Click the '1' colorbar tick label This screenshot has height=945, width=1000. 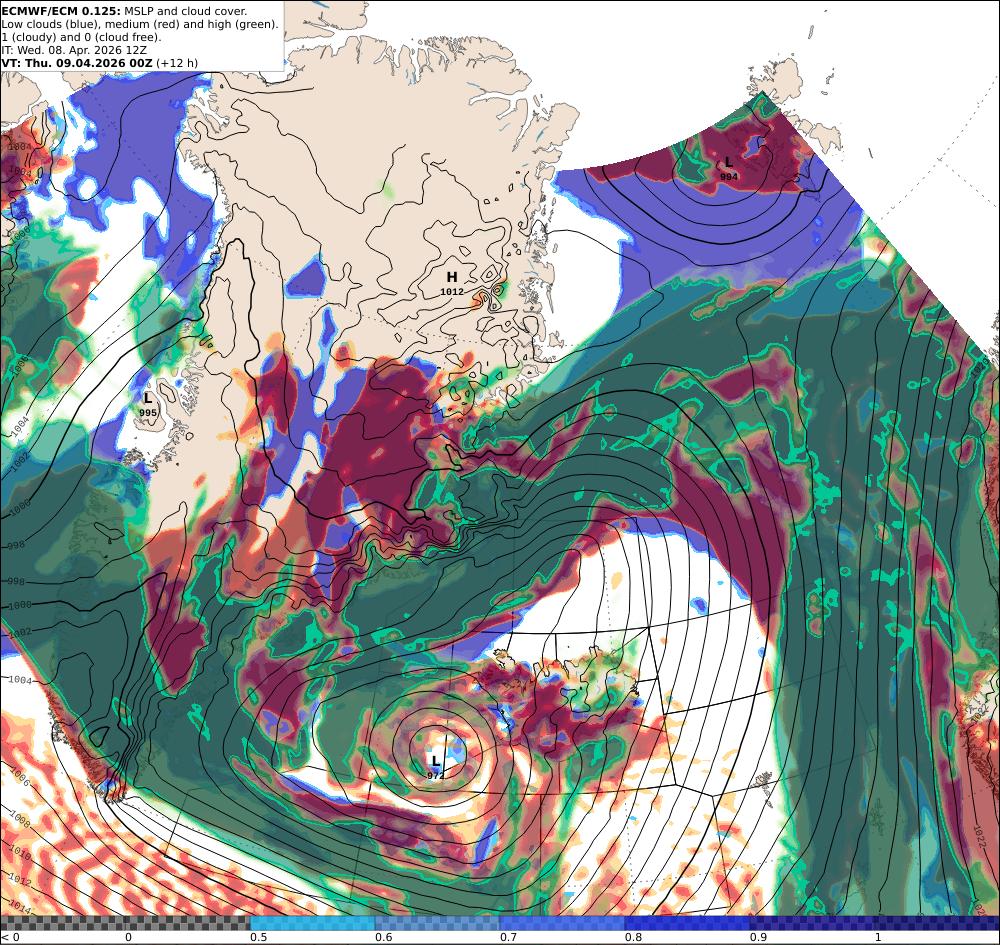pyautogui.click(x=878, y=937)
